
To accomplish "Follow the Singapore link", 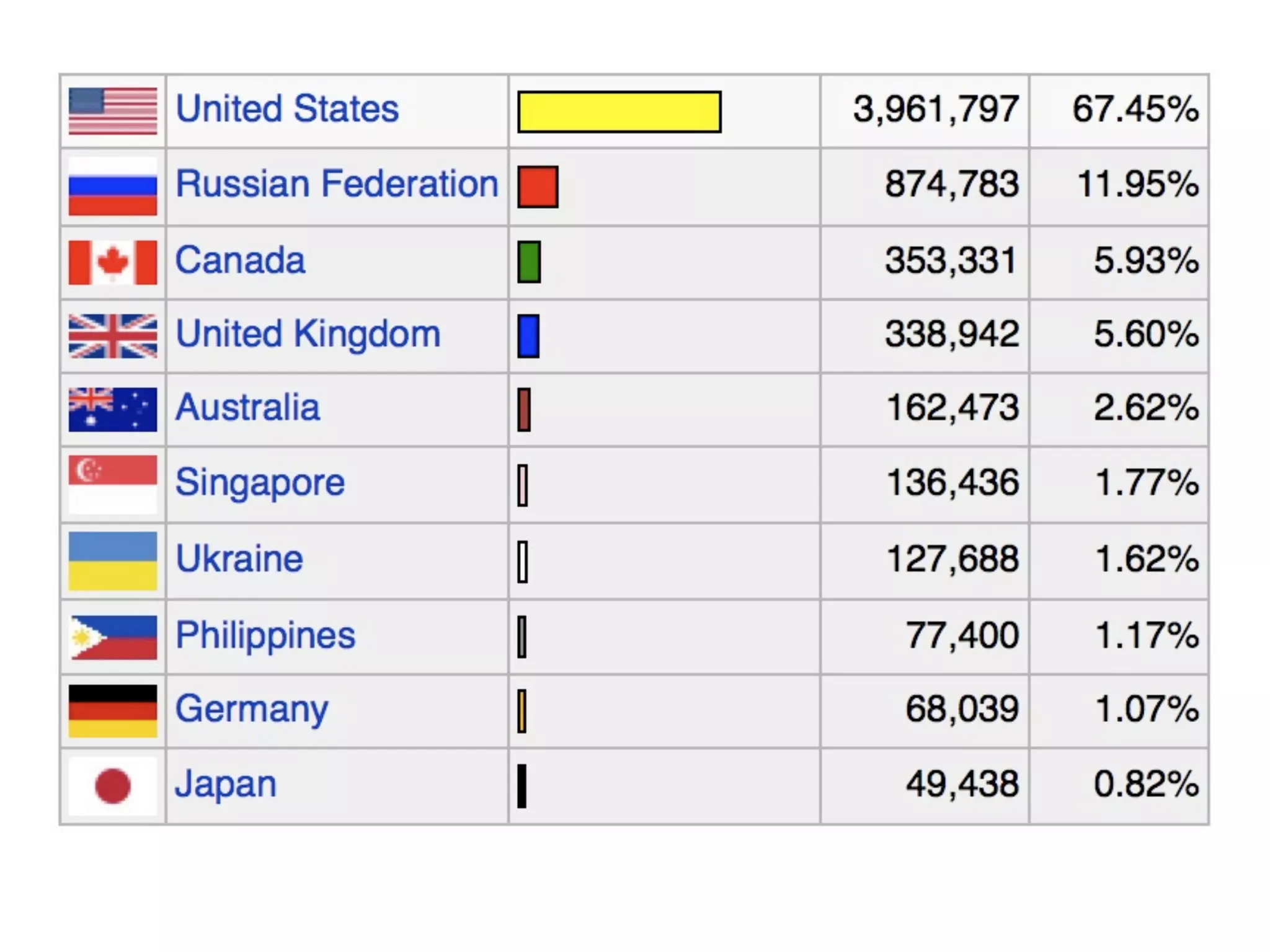I will [x=259, y=483].
